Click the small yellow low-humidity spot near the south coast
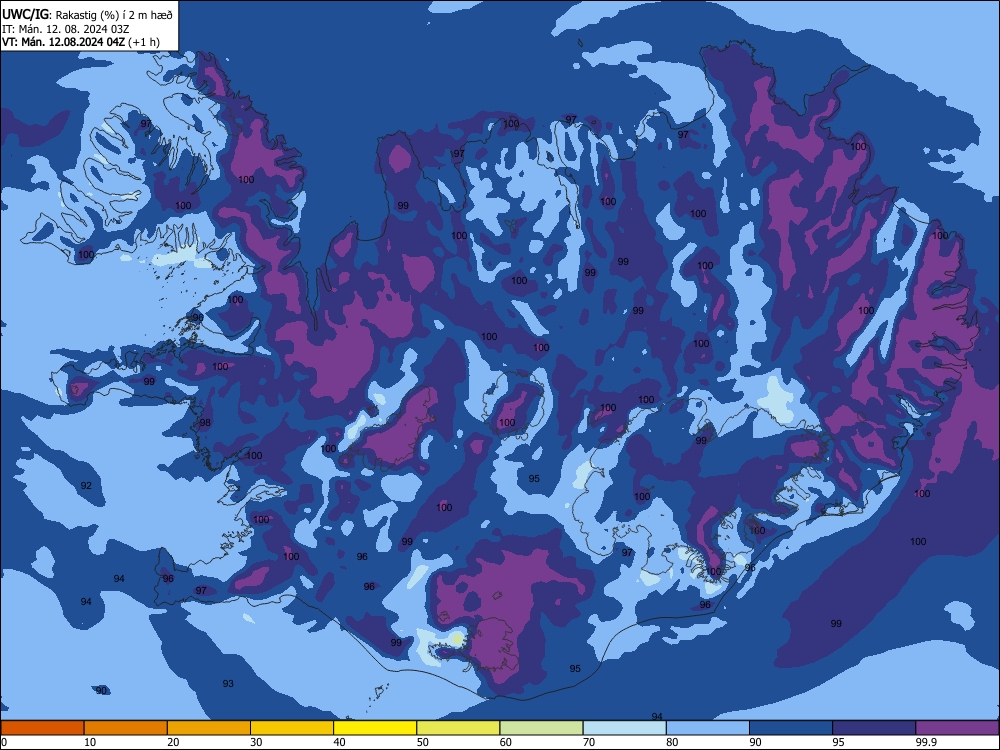Viewport: 1000px width, 750px height. coord(457,638)
